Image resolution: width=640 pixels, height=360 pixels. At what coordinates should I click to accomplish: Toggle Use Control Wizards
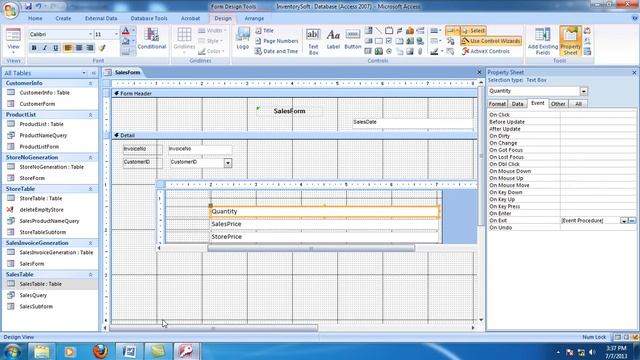(491, 41)
